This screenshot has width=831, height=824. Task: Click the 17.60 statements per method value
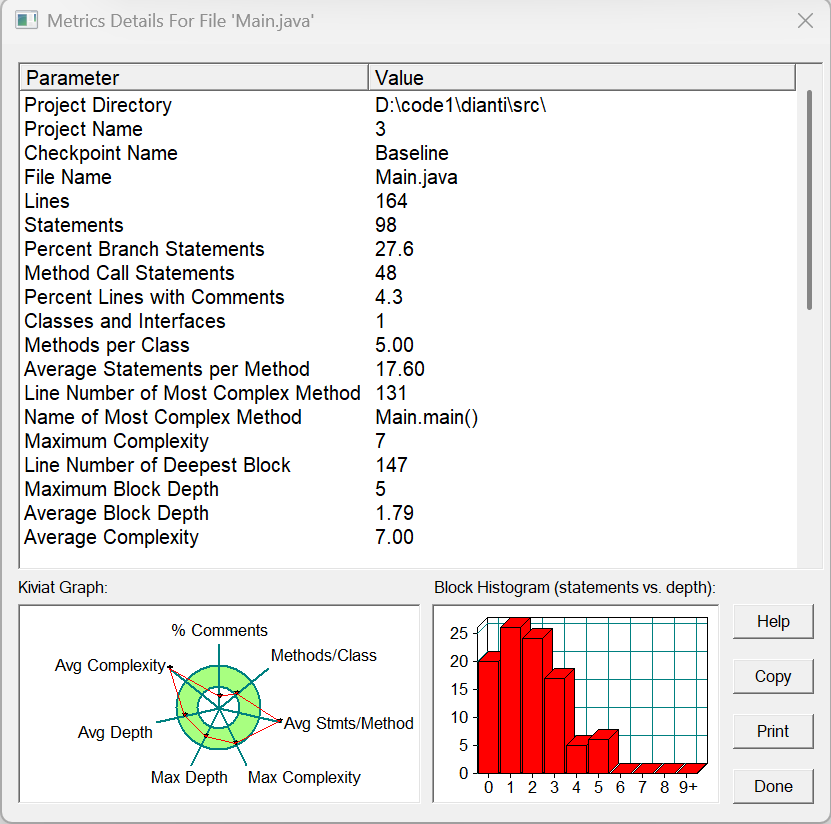(x=400, y=369)
